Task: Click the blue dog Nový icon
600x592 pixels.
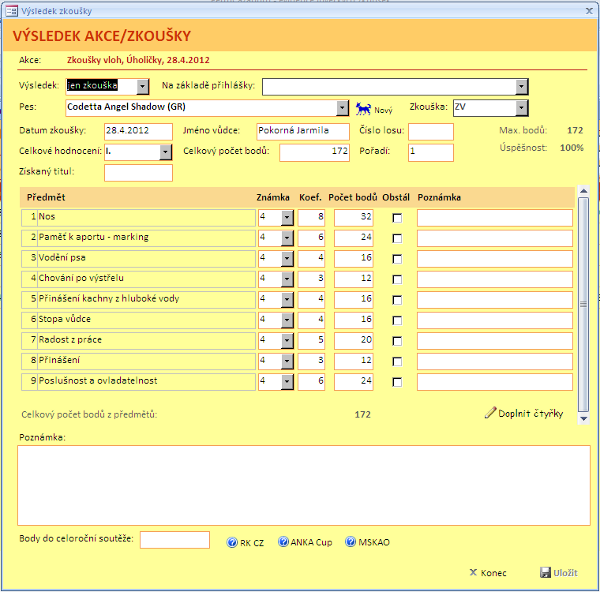Action: point(363,109)
